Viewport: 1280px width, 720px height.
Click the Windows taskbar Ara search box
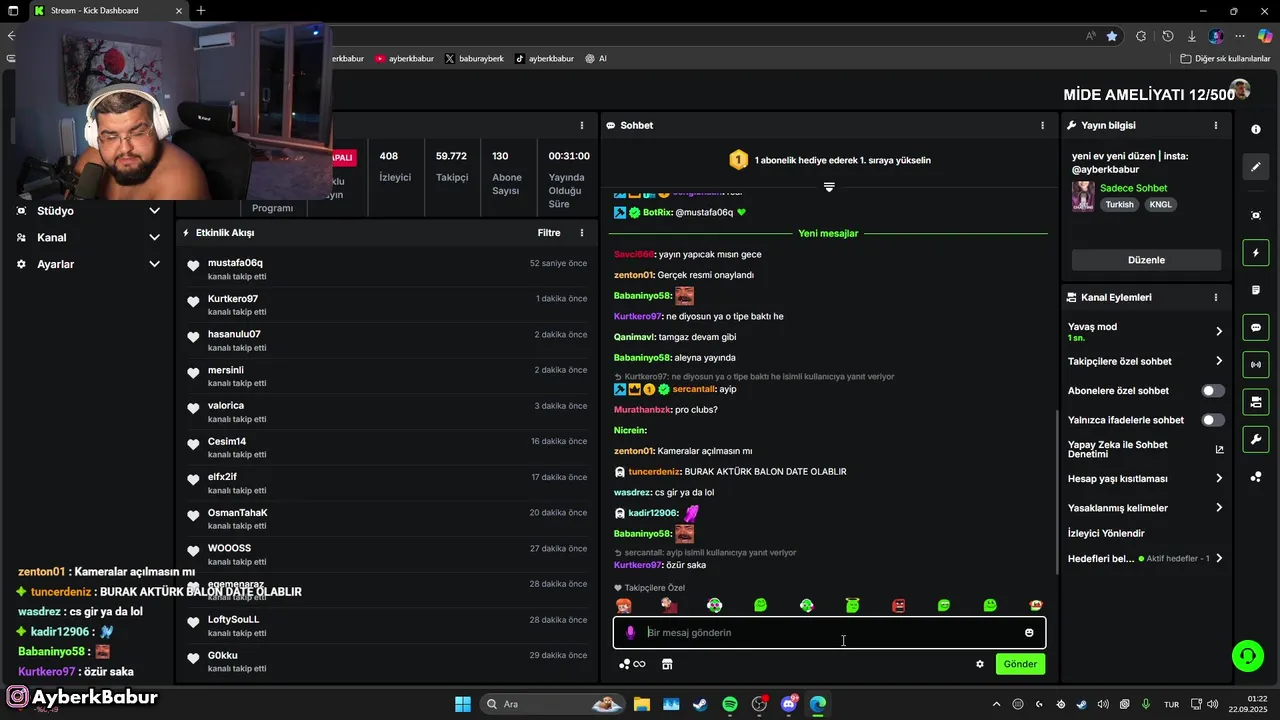point(552,704)
